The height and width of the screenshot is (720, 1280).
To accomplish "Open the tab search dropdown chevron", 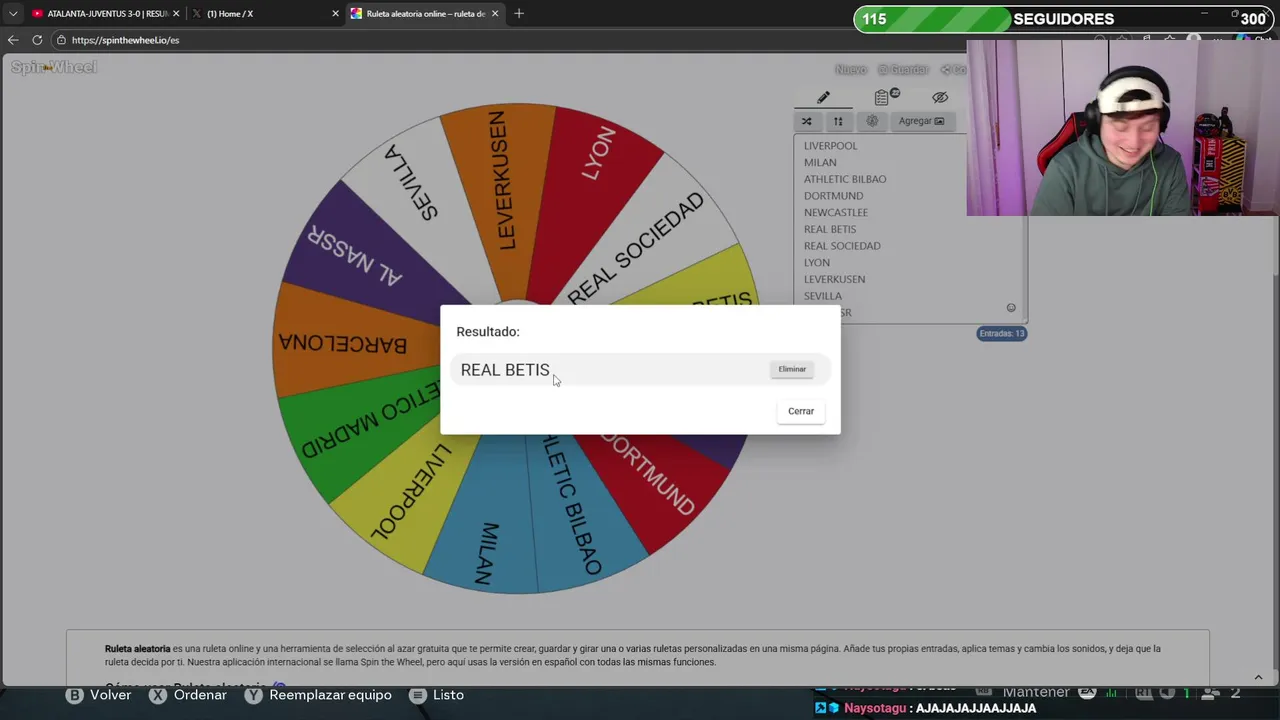I will (x=13, y=14).
